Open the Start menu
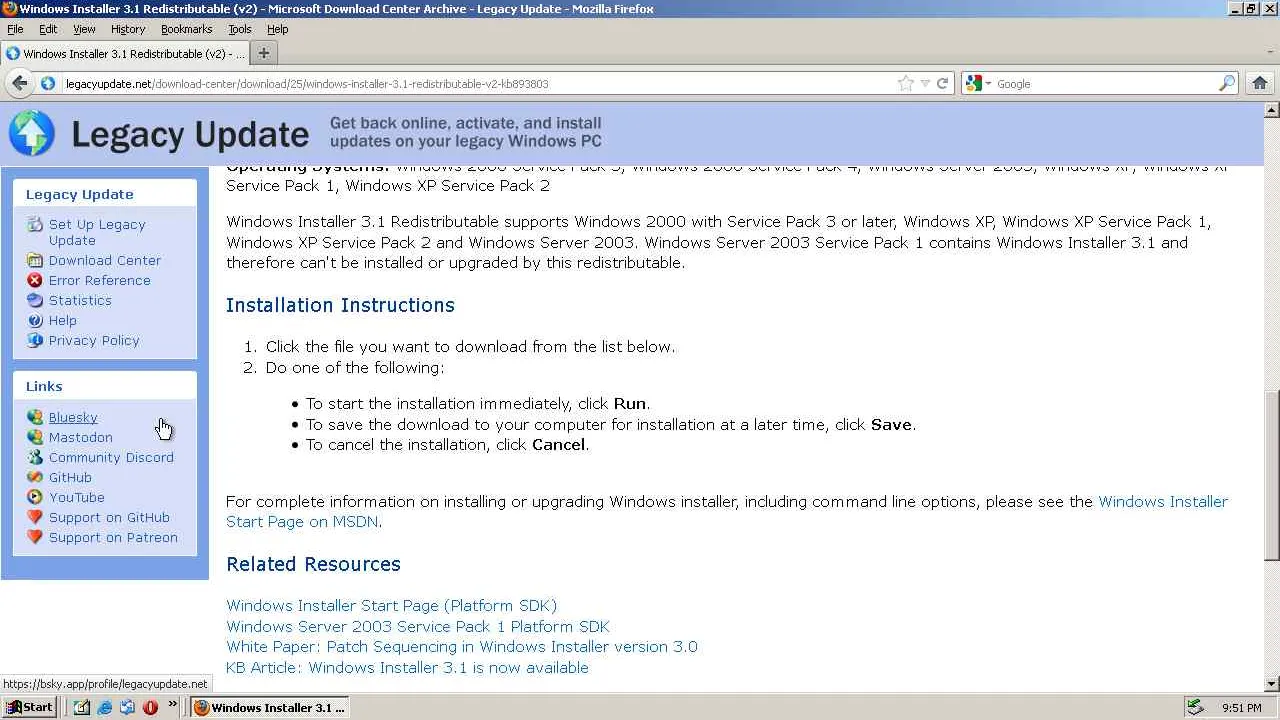This screenshot has width=1280, height=720. (x=29, y=707)
